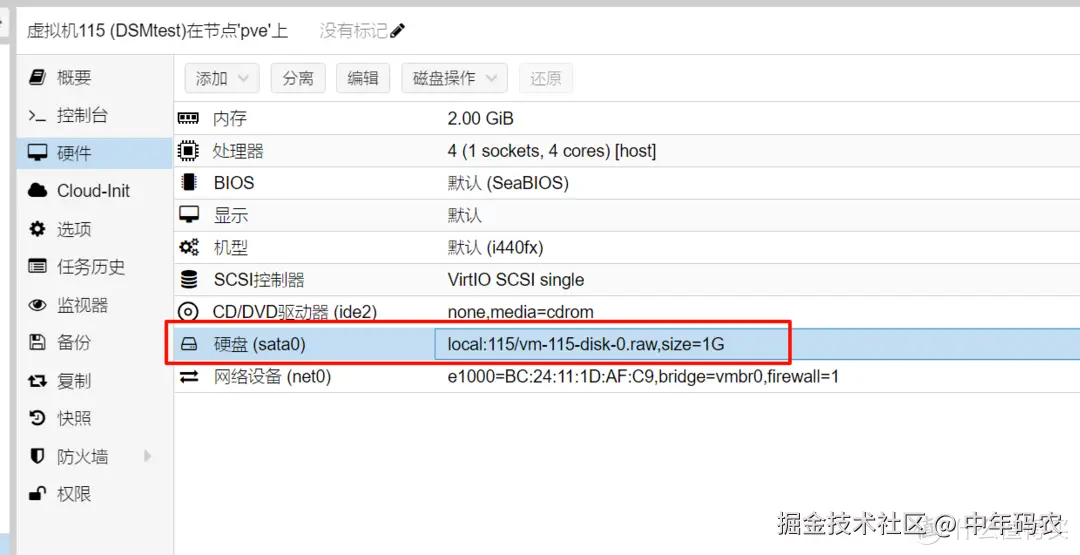1080x555 pixels.
Task: Click the Snapshots (快照) history icon
Action: (37, 418)
